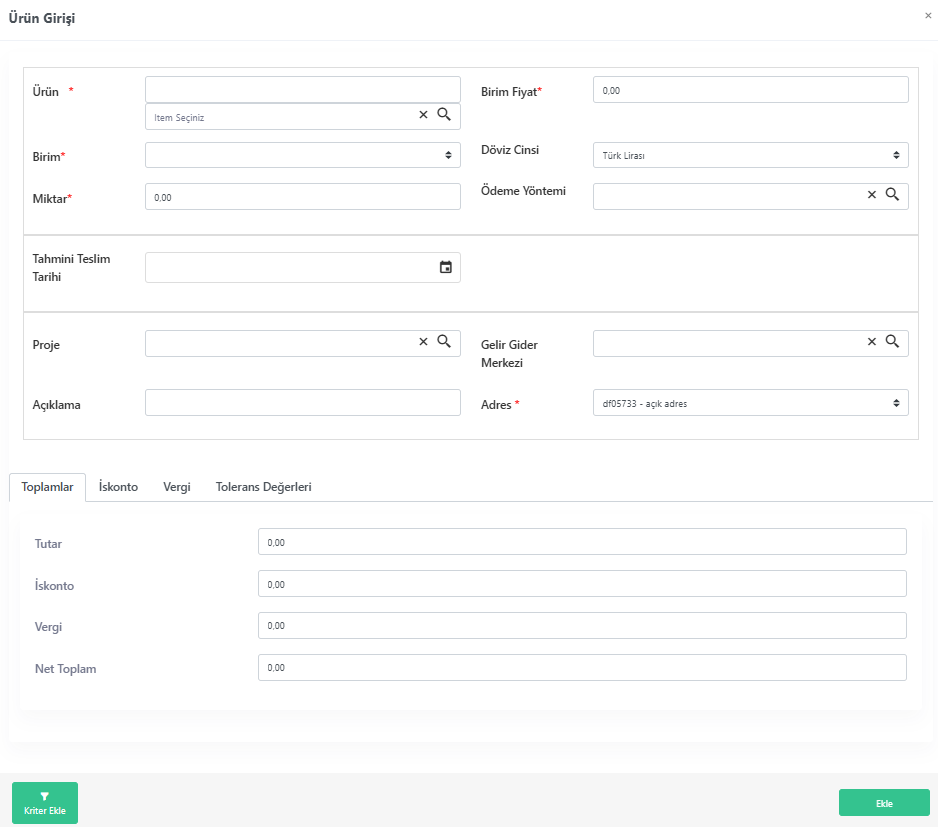
Task: Focus the Miktar input field
Action: (x=303, y=197)
